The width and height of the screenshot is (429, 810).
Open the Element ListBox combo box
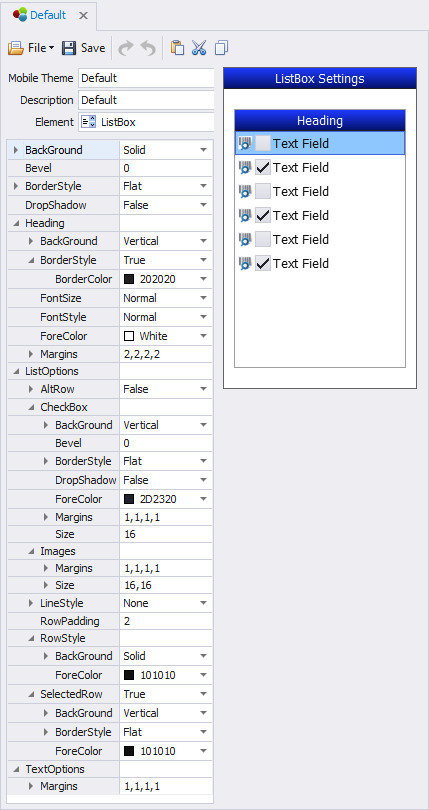(146, 122)
